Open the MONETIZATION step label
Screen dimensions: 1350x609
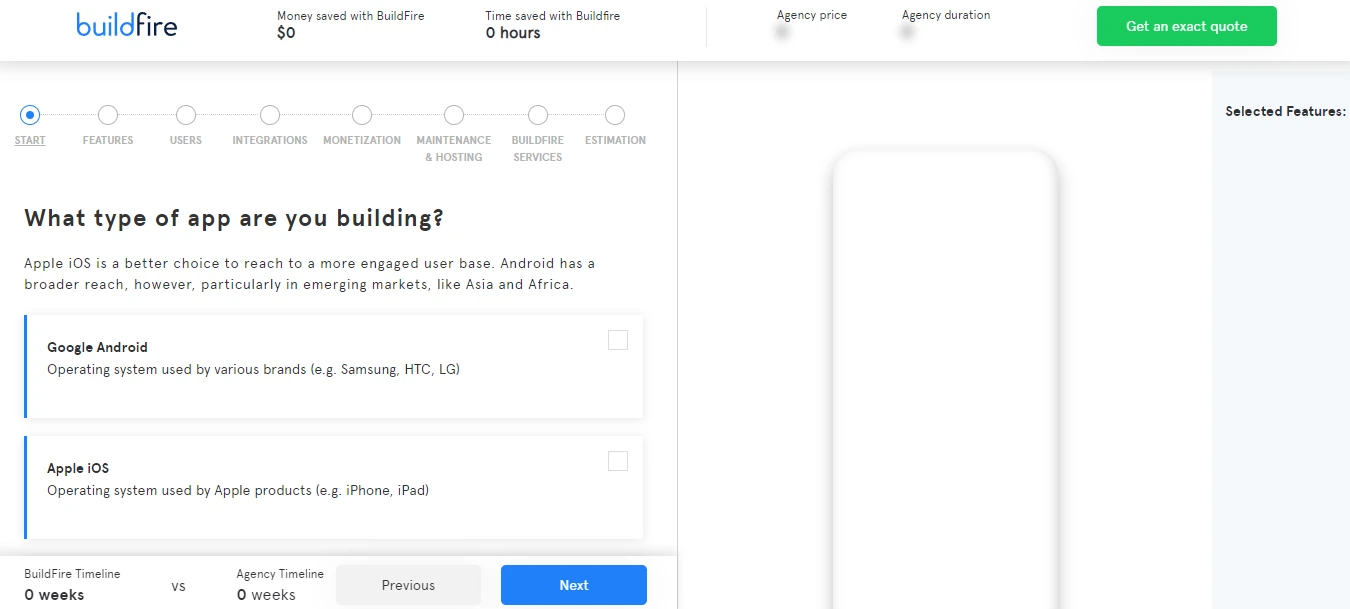click(362, 140)
